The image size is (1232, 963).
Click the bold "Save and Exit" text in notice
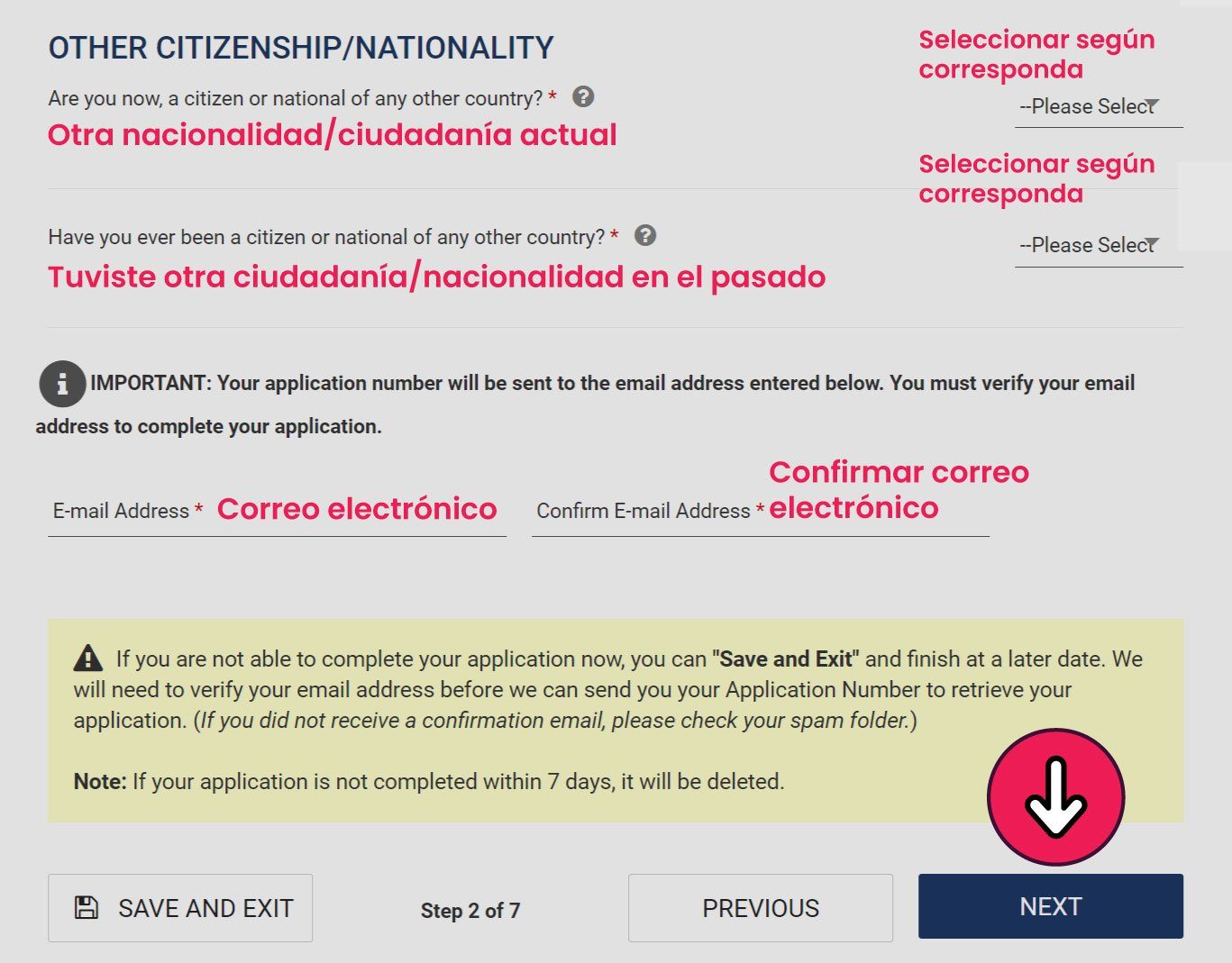tap(785, 659)
